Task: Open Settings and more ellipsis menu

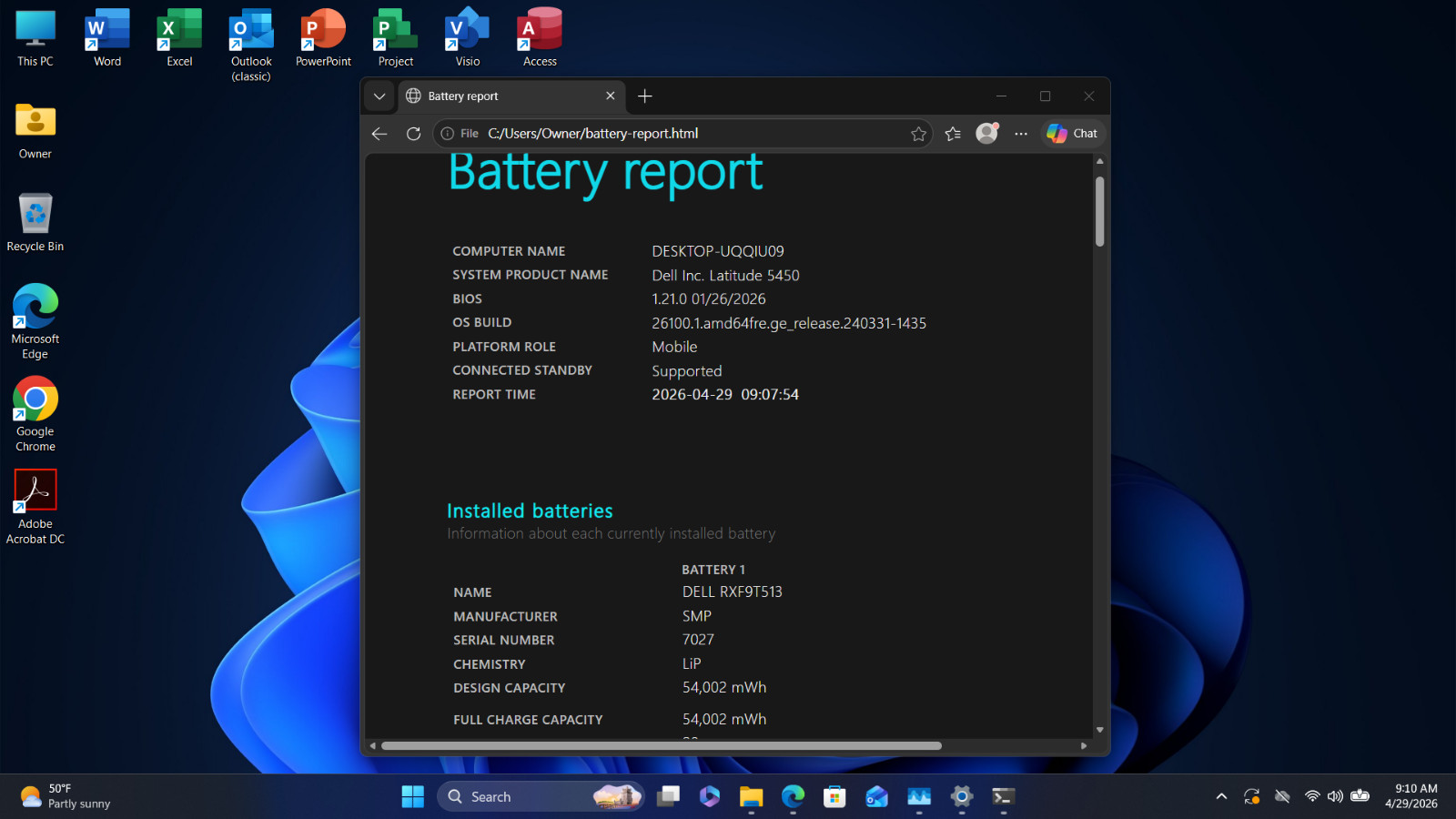Action: tap(1021, 134)
